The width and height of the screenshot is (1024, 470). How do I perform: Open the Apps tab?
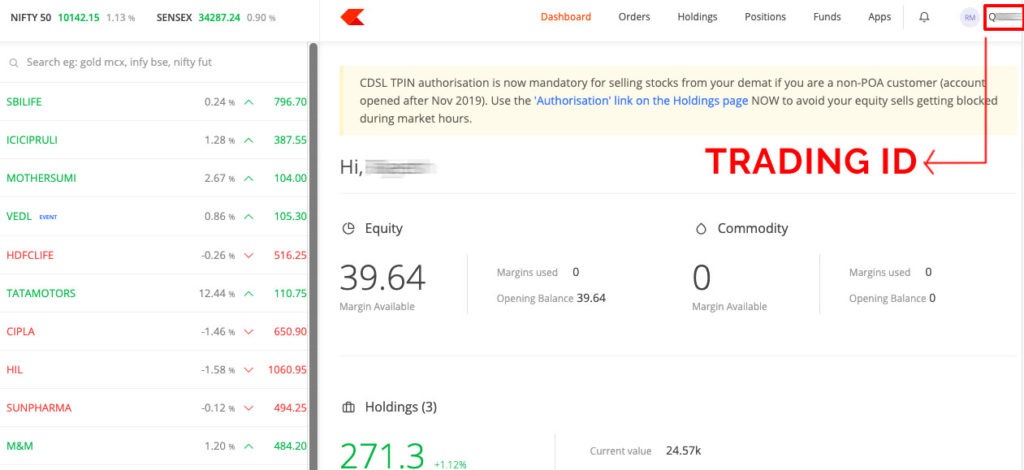click(x=880, y=17)
